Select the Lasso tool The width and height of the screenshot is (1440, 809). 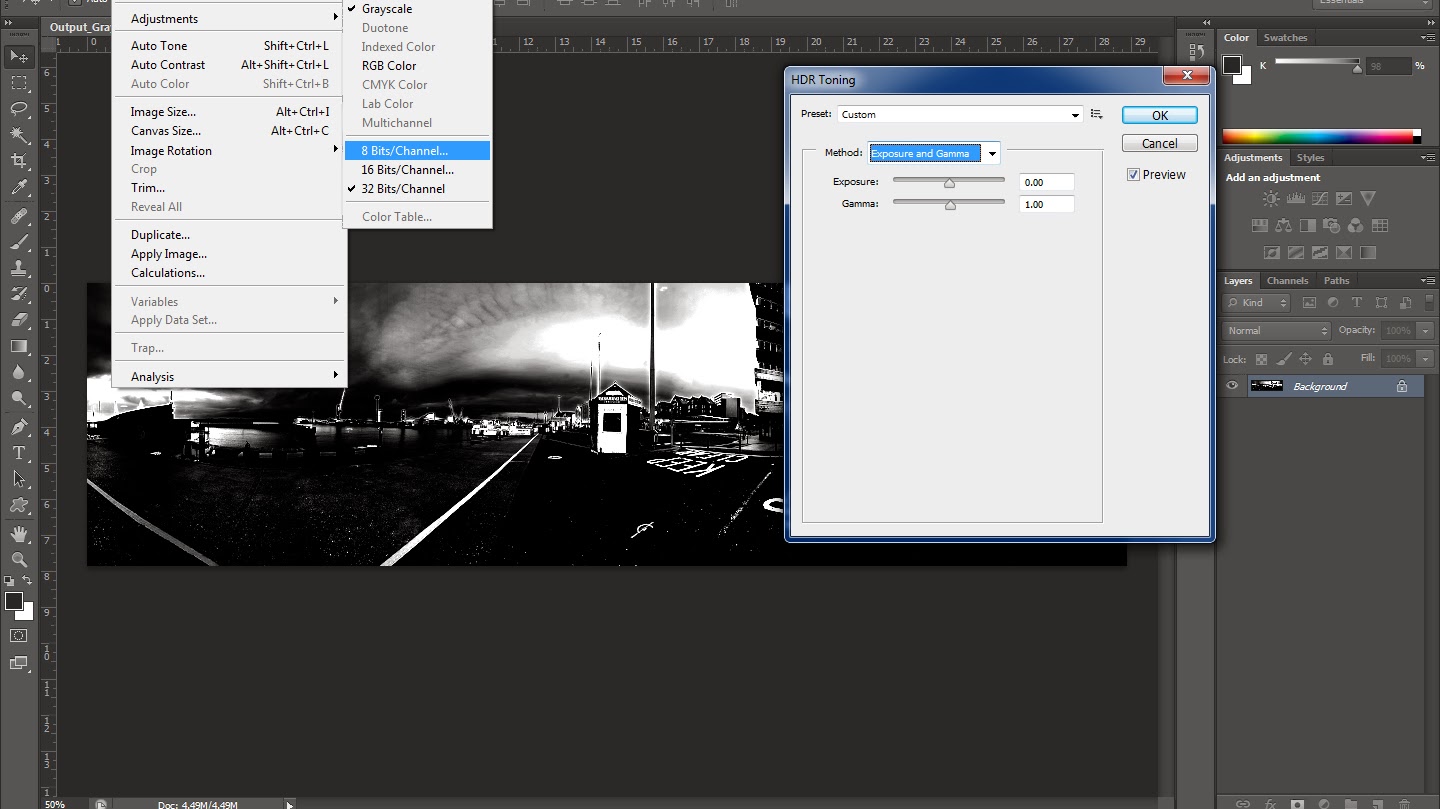tap(19, 109)
